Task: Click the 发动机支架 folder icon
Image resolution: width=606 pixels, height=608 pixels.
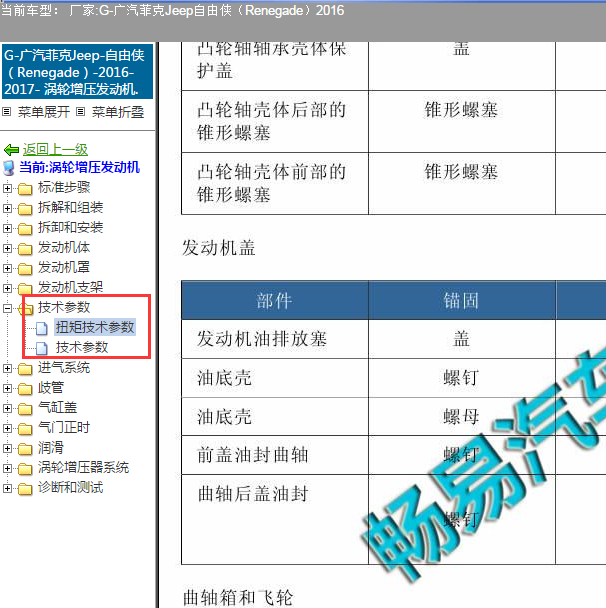Action: pos(25,288)
